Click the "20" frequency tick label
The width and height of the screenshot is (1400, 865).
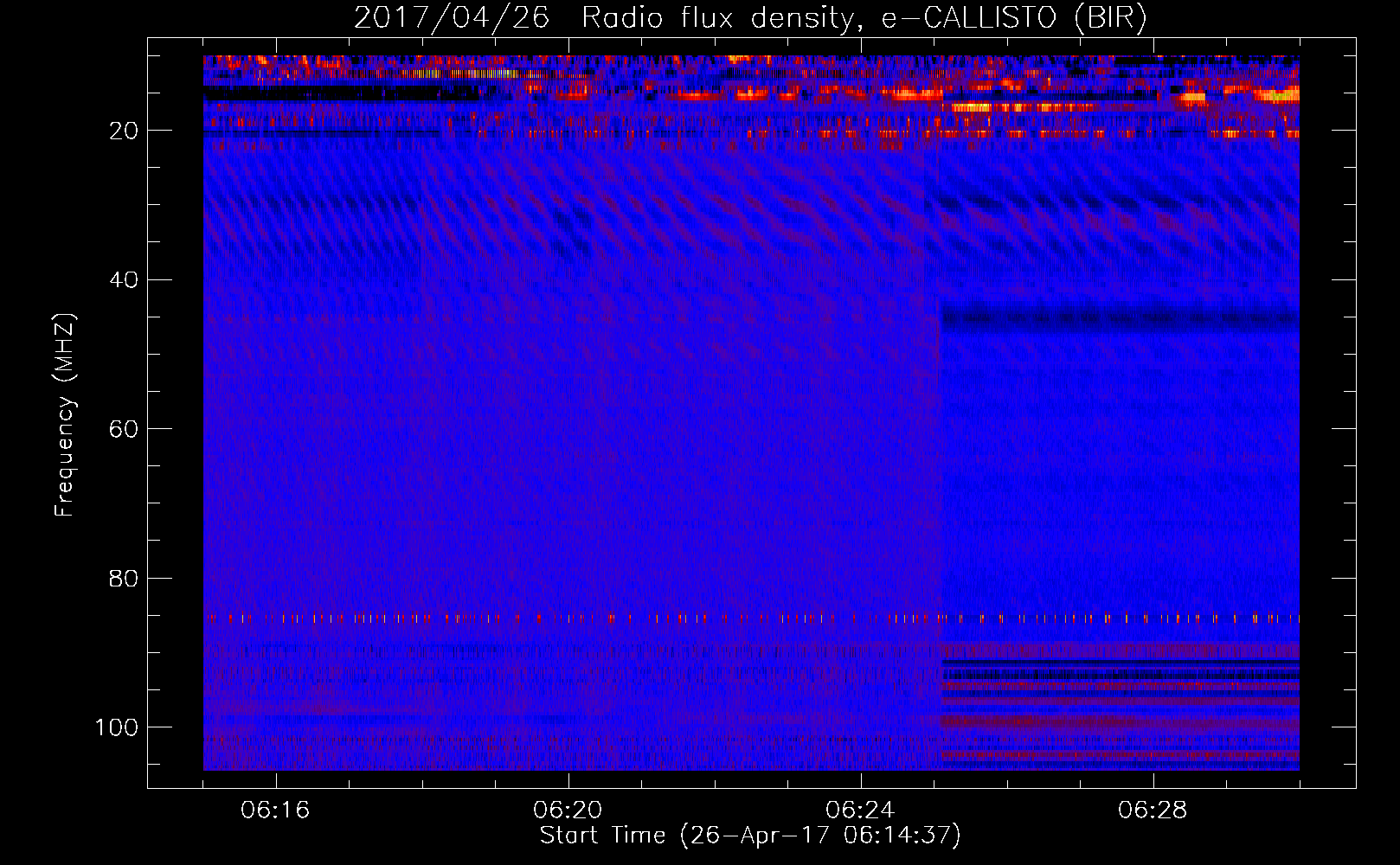point(124,131)
